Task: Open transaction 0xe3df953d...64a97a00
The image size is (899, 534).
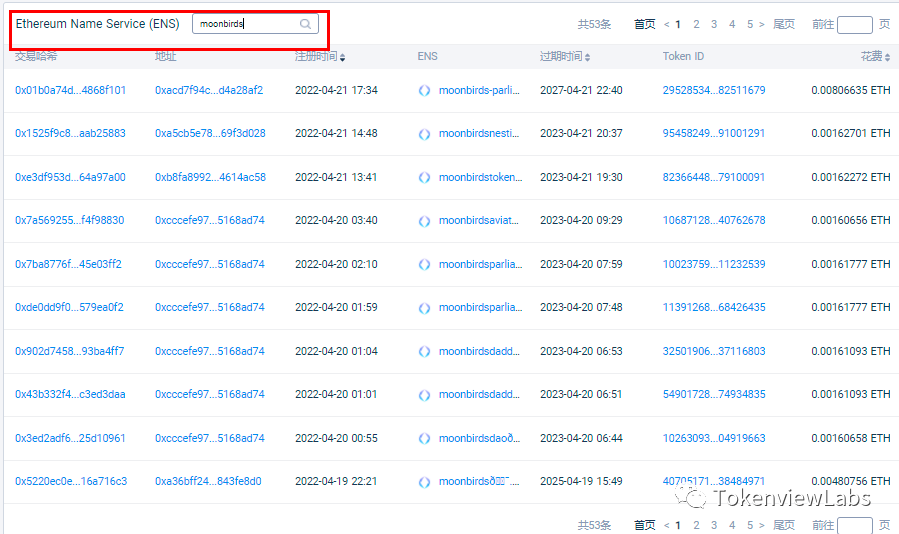Action: click(70, 177)
